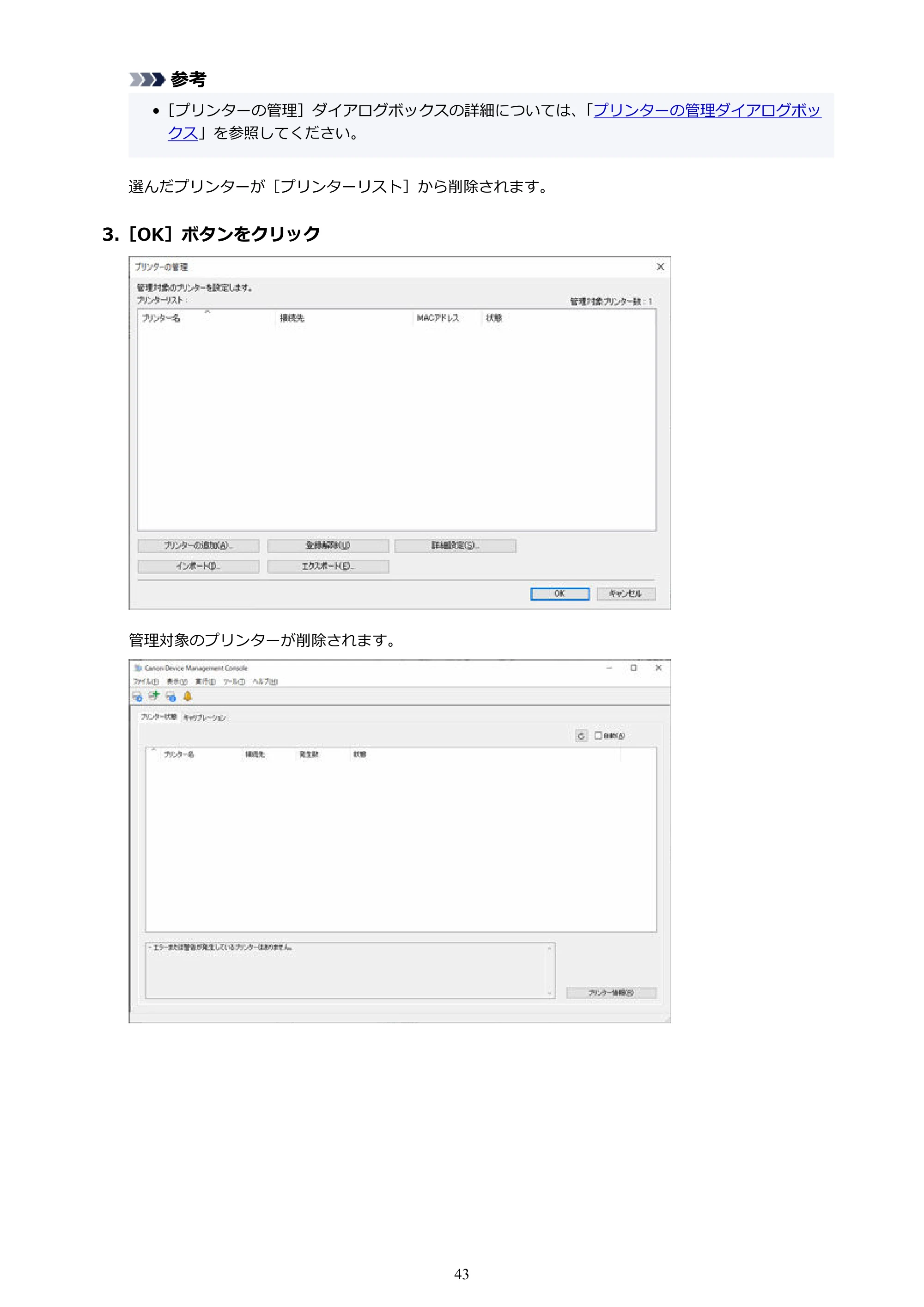The height and width of the screenshot is (1307, 924).
Task: Sort by 状態 column in the management dialog
Action: [x=494, y=318]
